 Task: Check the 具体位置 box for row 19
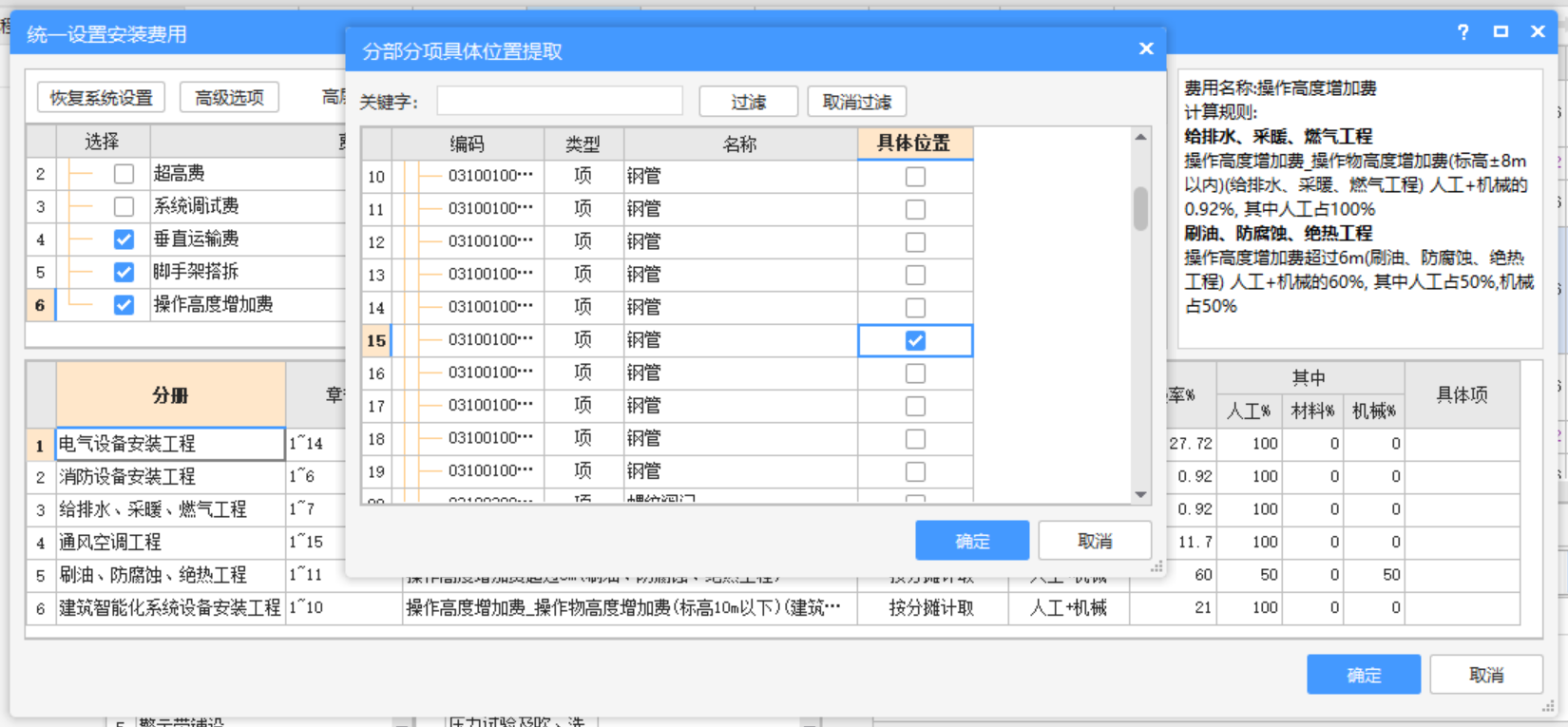[x=915, y=471]
